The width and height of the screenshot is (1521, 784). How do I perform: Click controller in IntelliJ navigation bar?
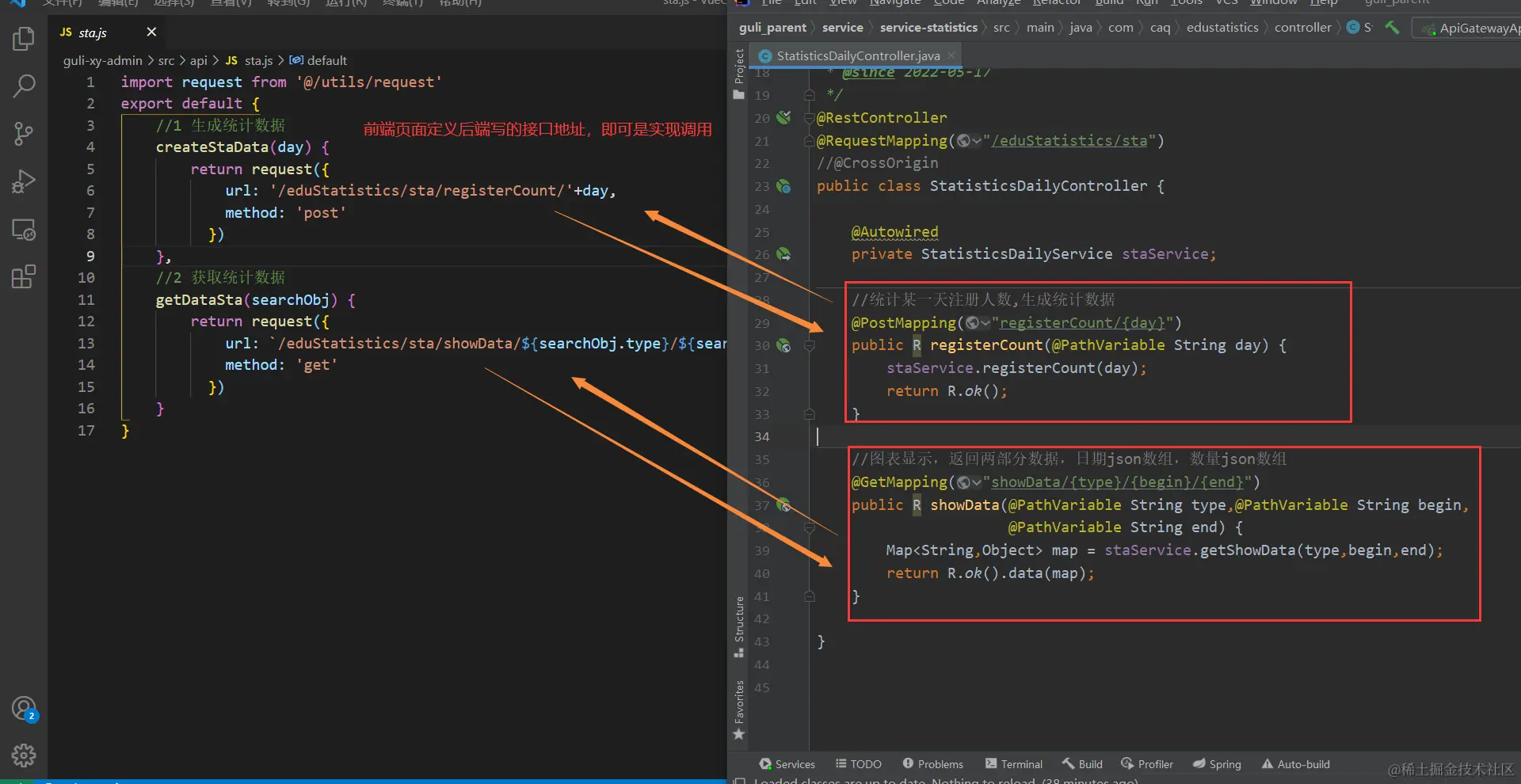coord(1303,28)
